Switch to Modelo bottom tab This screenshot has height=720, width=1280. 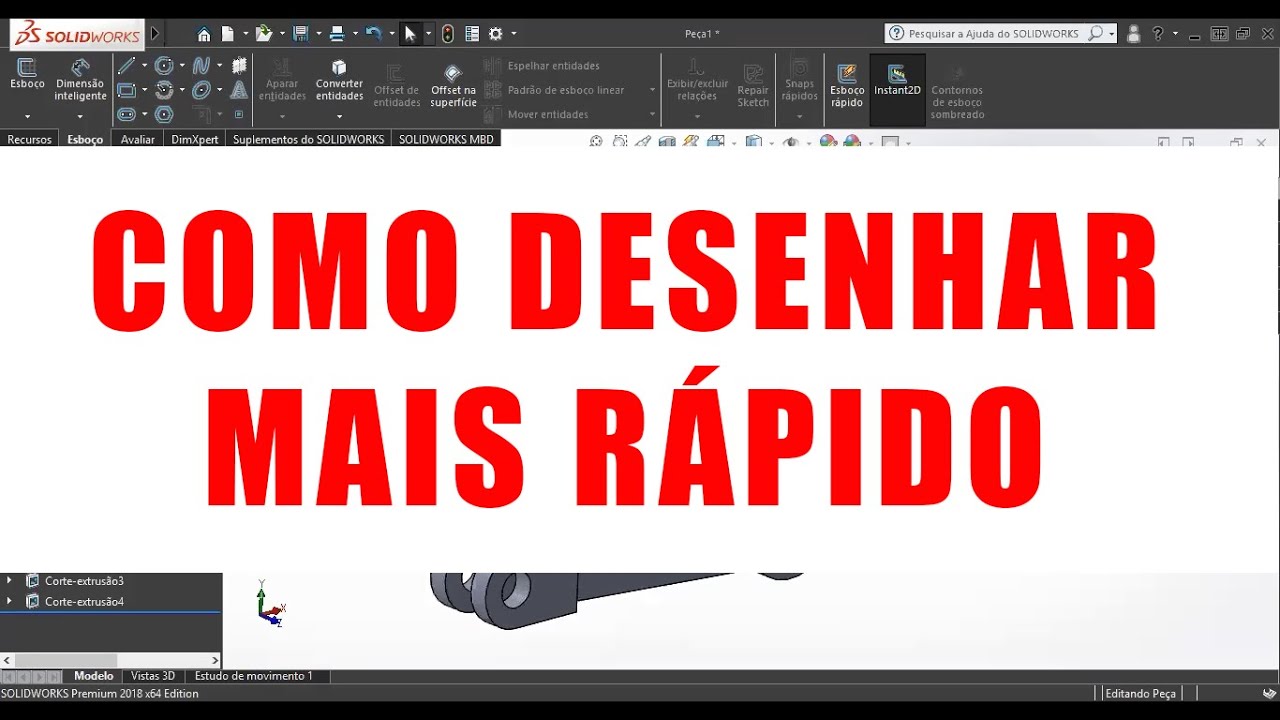(94, 676)
